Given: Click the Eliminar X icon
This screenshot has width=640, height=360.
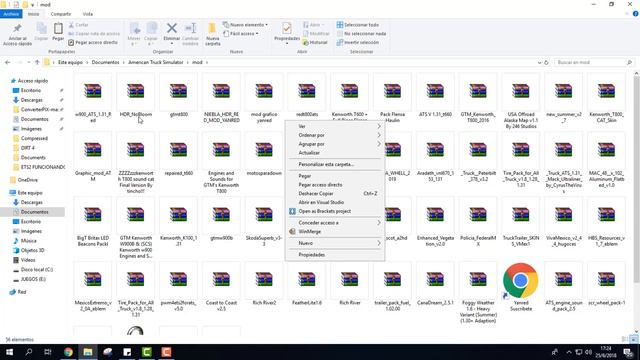Looking at the screenshot, I should (x=171, y=28).
